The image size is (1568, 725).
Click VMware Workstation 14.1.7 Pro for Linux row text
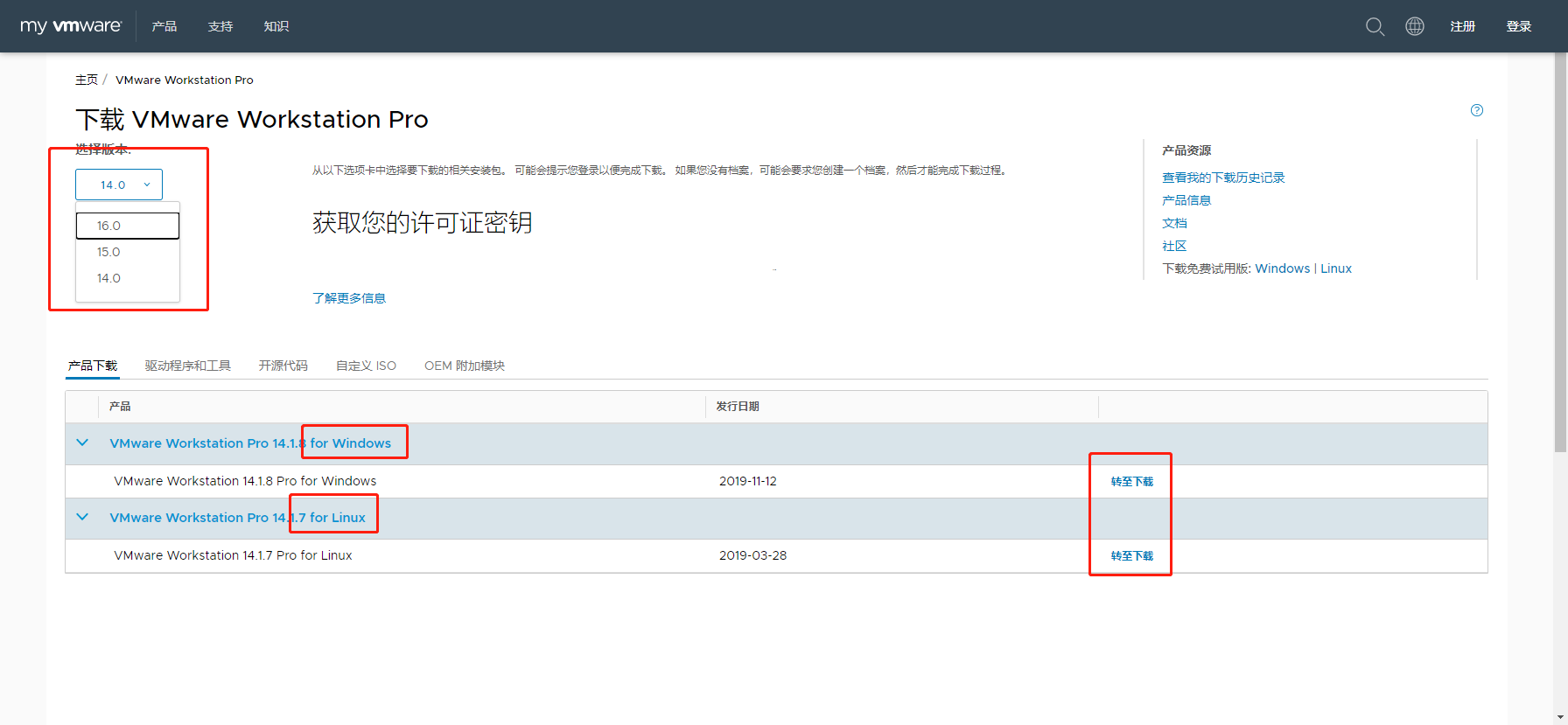coord(233,555)
